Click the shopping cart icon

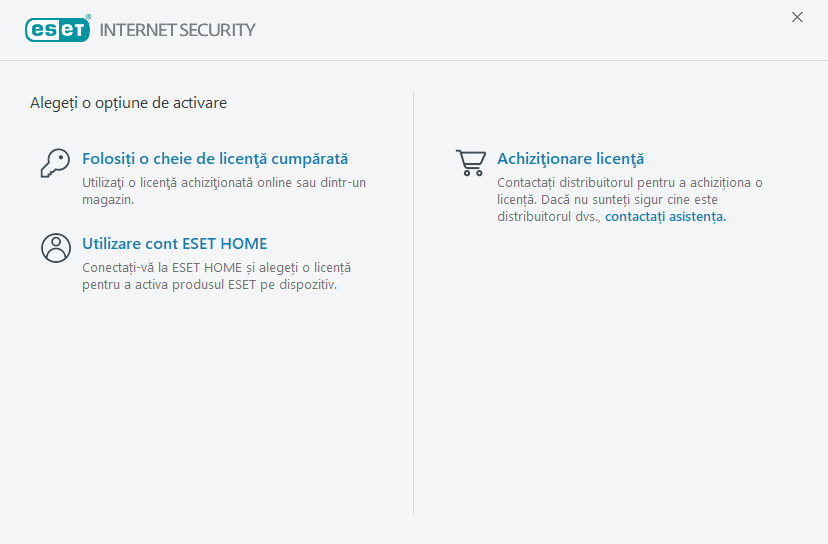(x=470, y=162)
